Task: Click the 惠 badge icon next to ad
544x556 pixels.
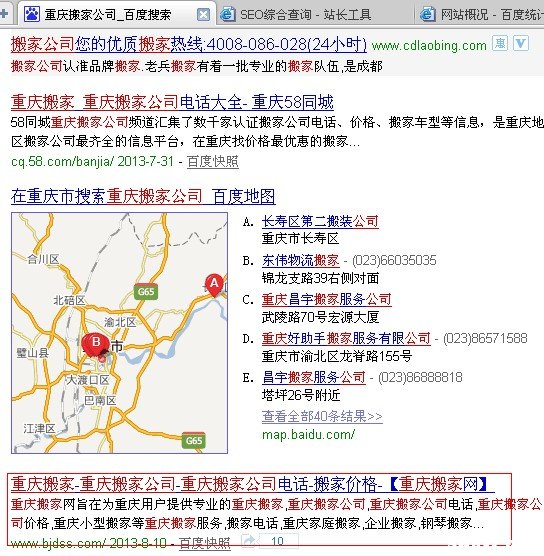Action: (x=500, y=43)
